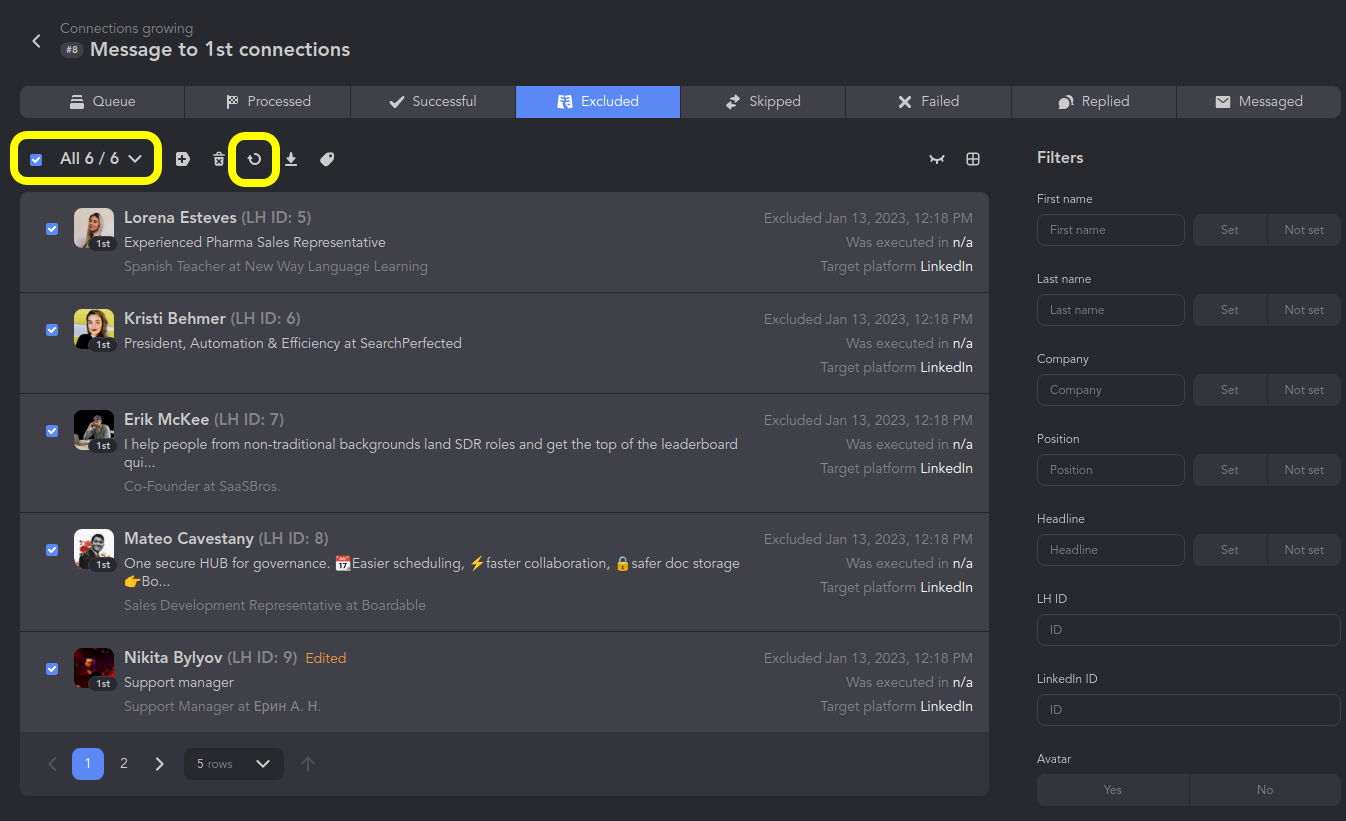The height and width of the screenshot is (821, 1346).
Task: Open the 5 rows per page dropdown
Action: click(234, 764)
